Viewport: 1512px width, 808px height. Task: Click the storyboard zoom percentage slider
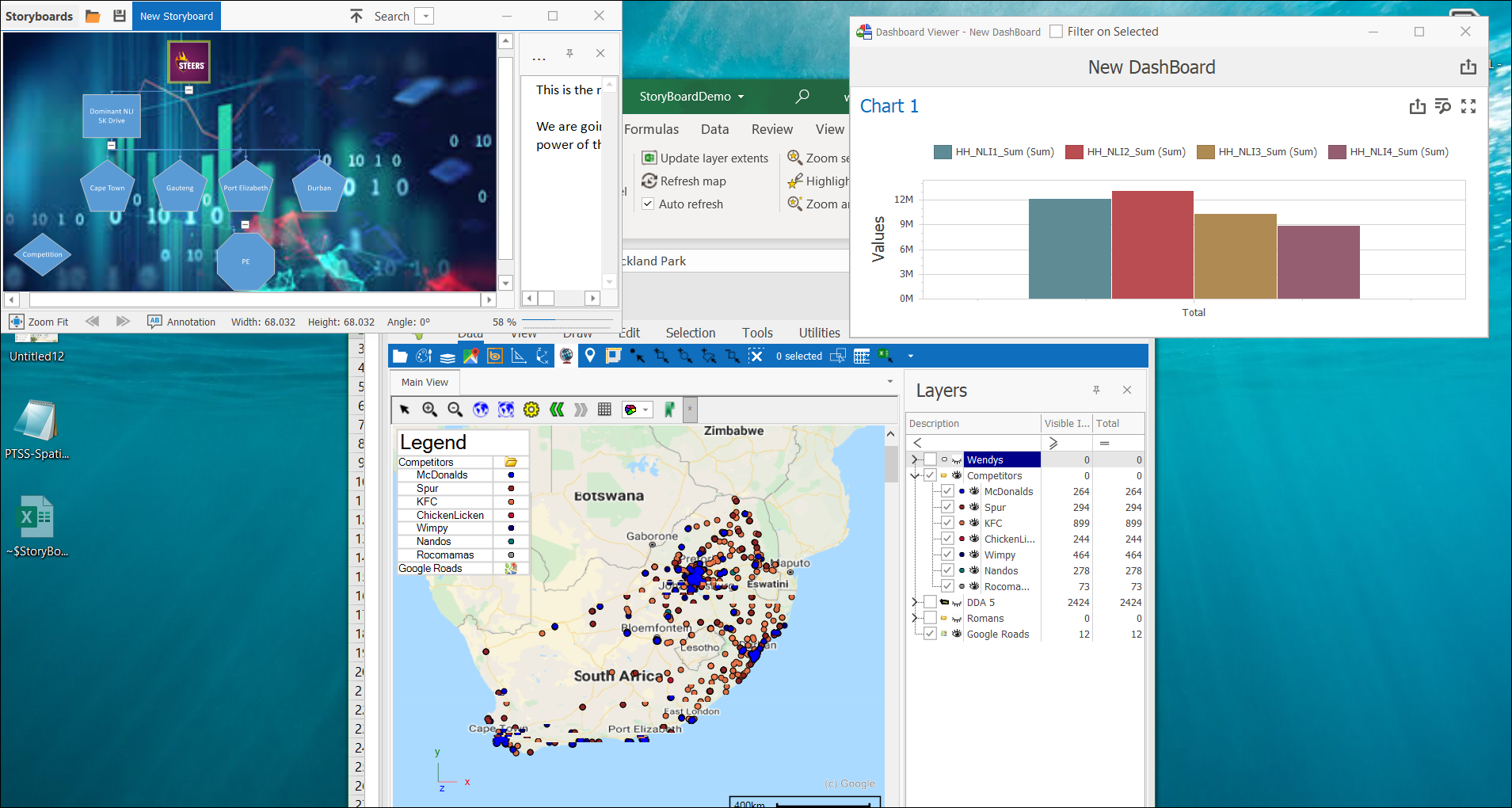(568, 321)
